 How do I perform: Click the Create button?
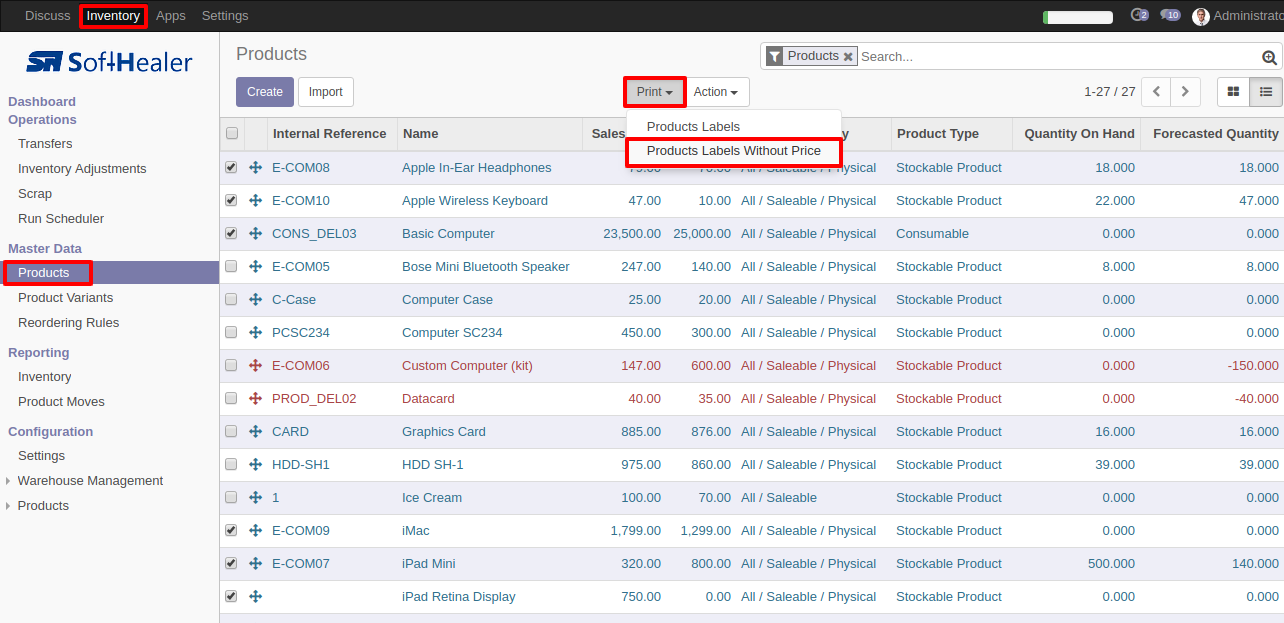point(265,92)
